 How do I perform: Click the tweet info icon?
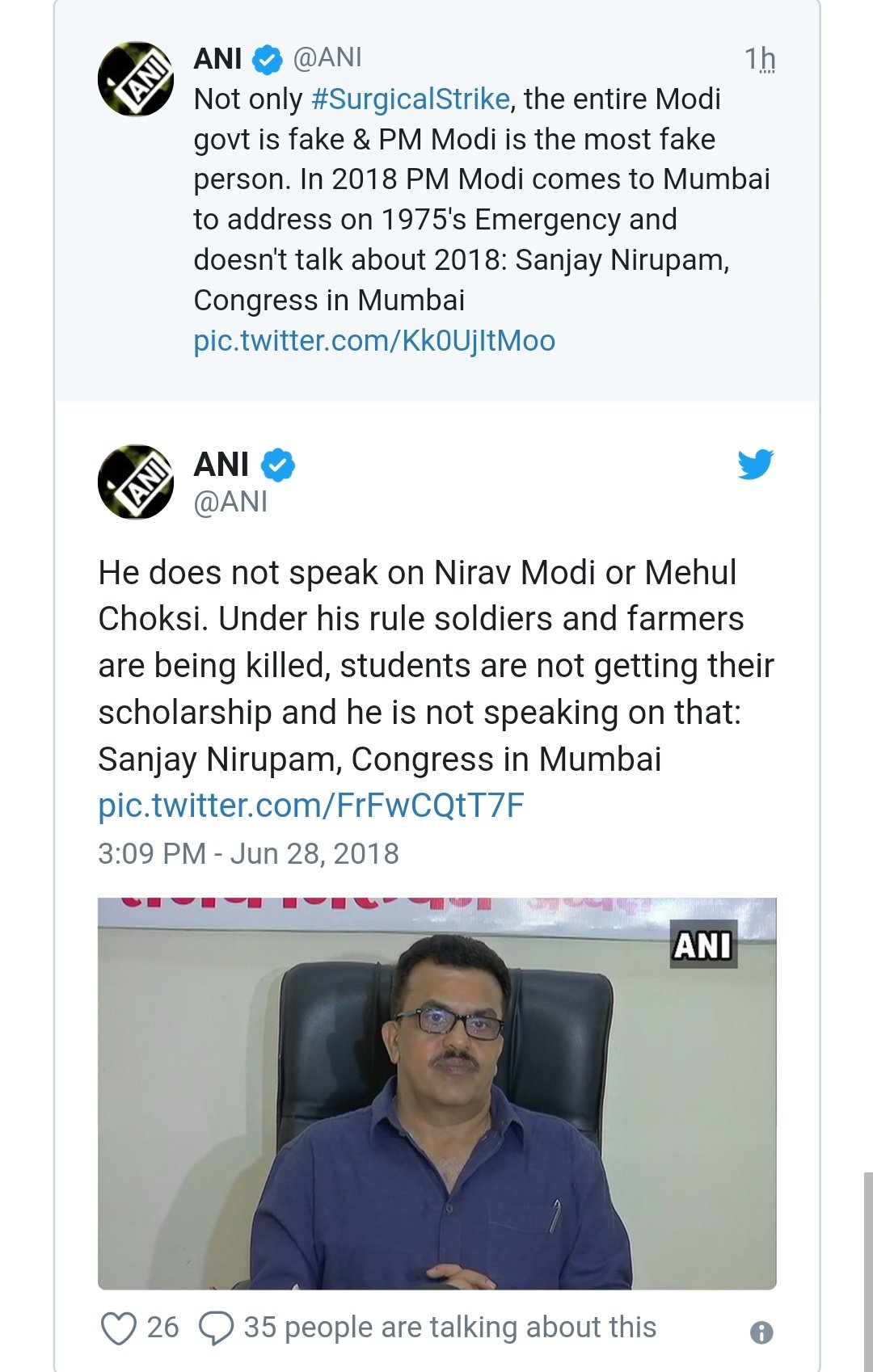(x=761, y=1332)
